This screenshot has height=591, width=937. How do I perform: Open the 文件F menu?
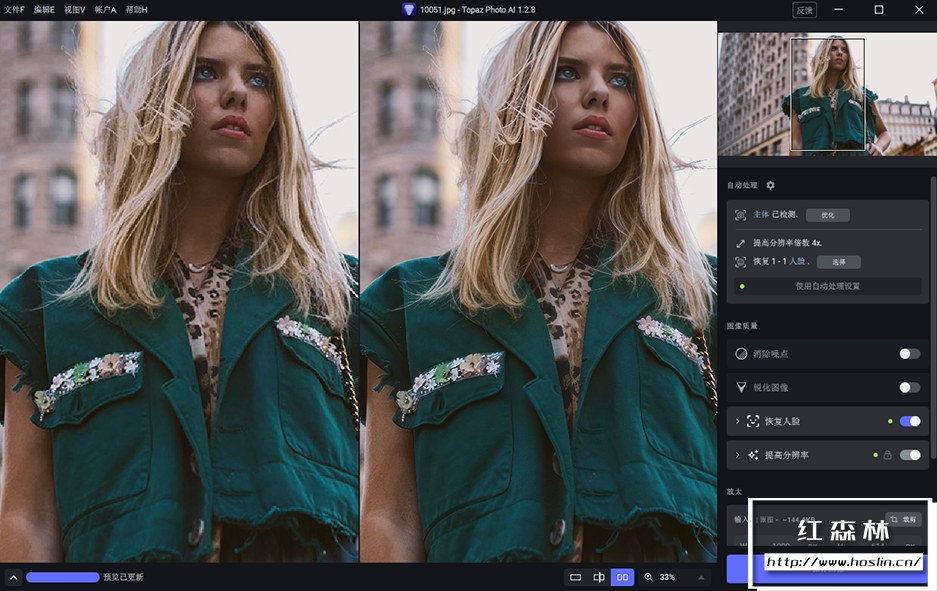pyautogui.click(x=14, y=10)
